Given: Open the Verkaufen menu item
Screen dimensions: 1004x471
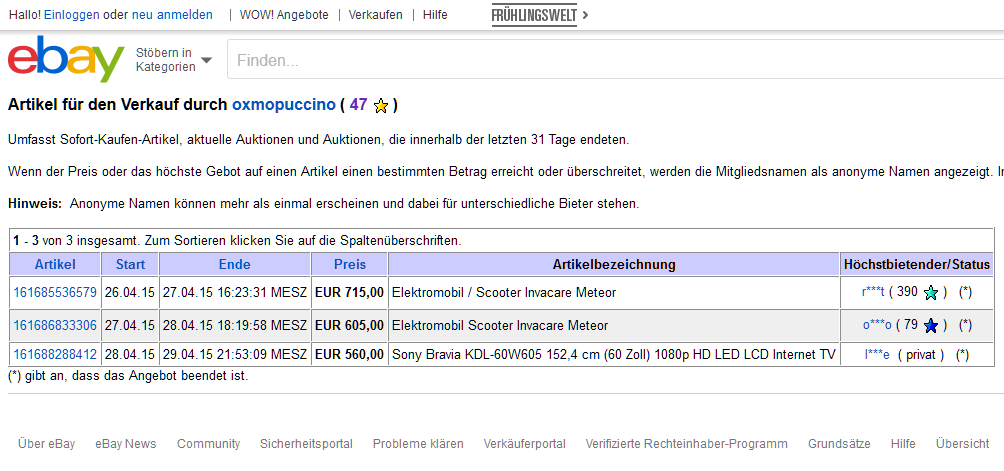Looking at the screenshot, I should 376,15.
